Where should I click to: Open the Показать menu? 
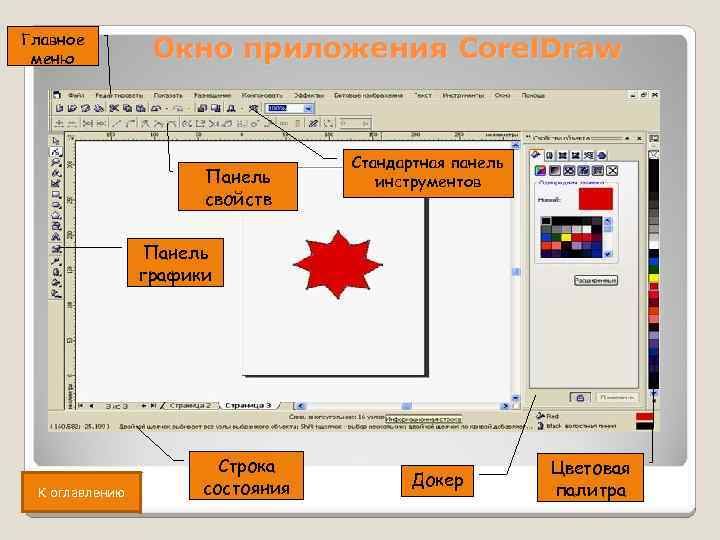pyautogui.click(x=168, y=96)
